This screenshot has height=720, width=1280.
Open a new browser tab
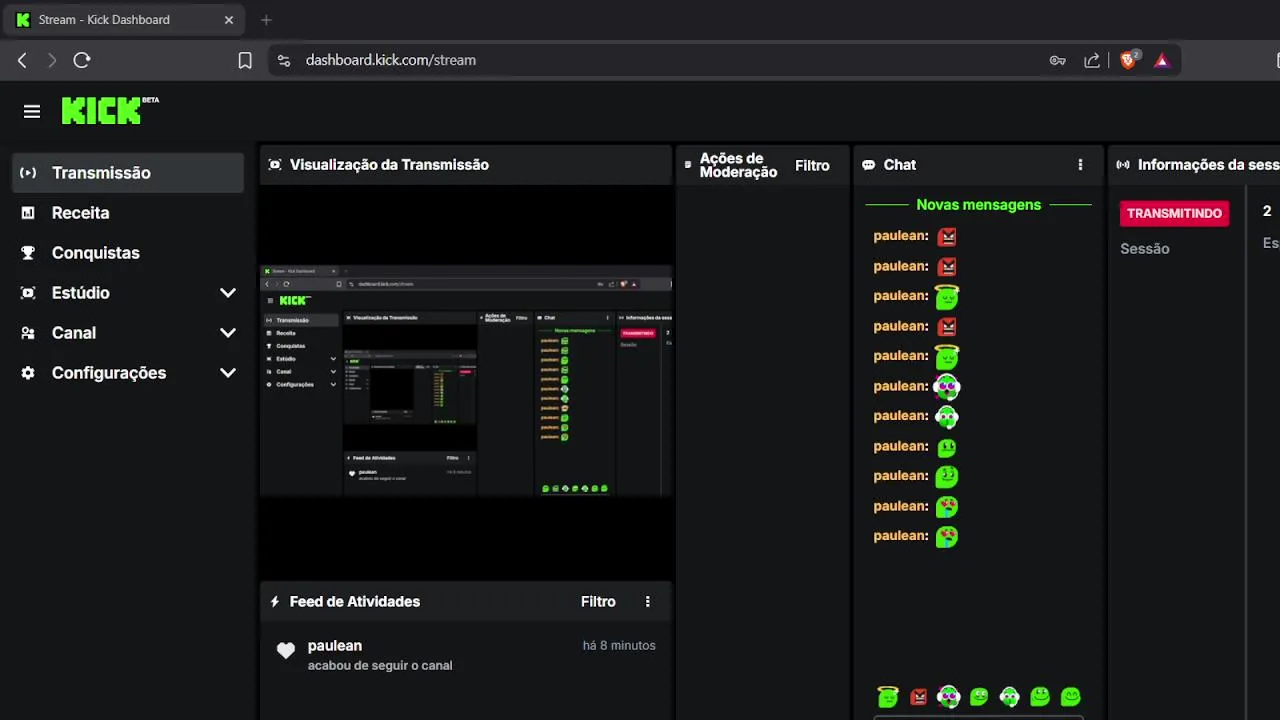[x=266, y=20]
